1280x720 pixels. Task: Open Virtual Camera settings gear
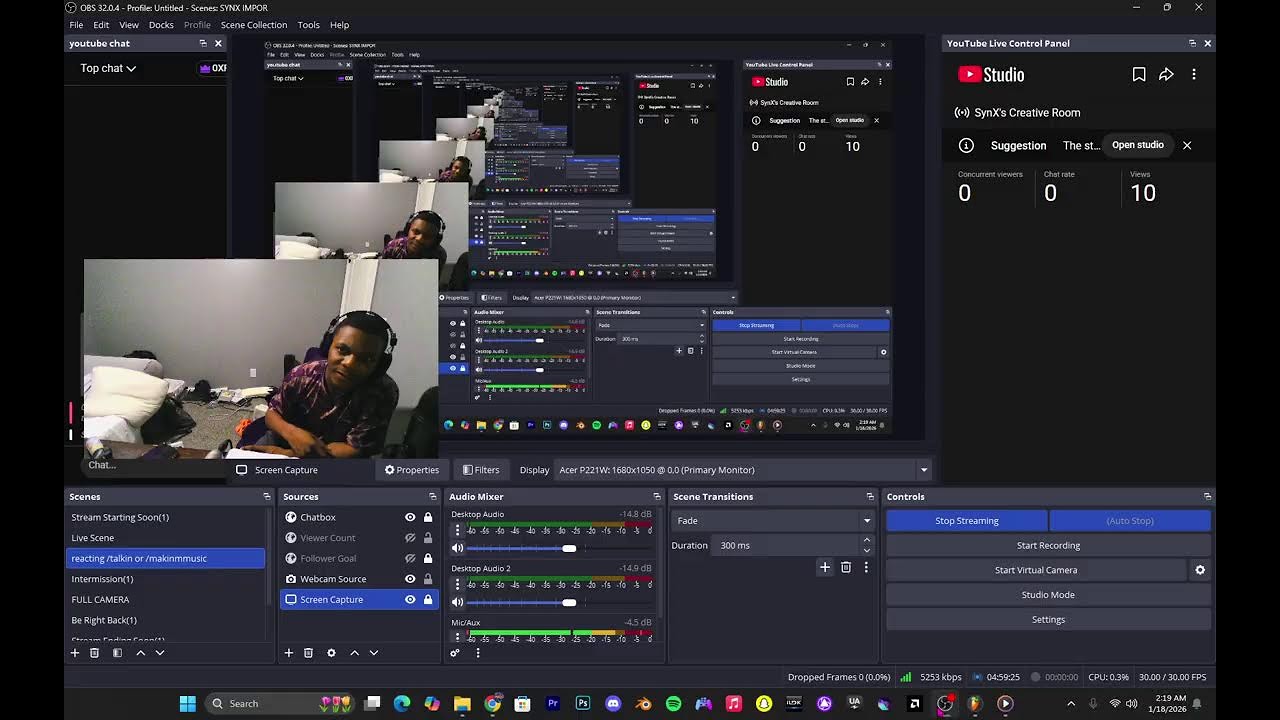click(x=1200, y=570)
